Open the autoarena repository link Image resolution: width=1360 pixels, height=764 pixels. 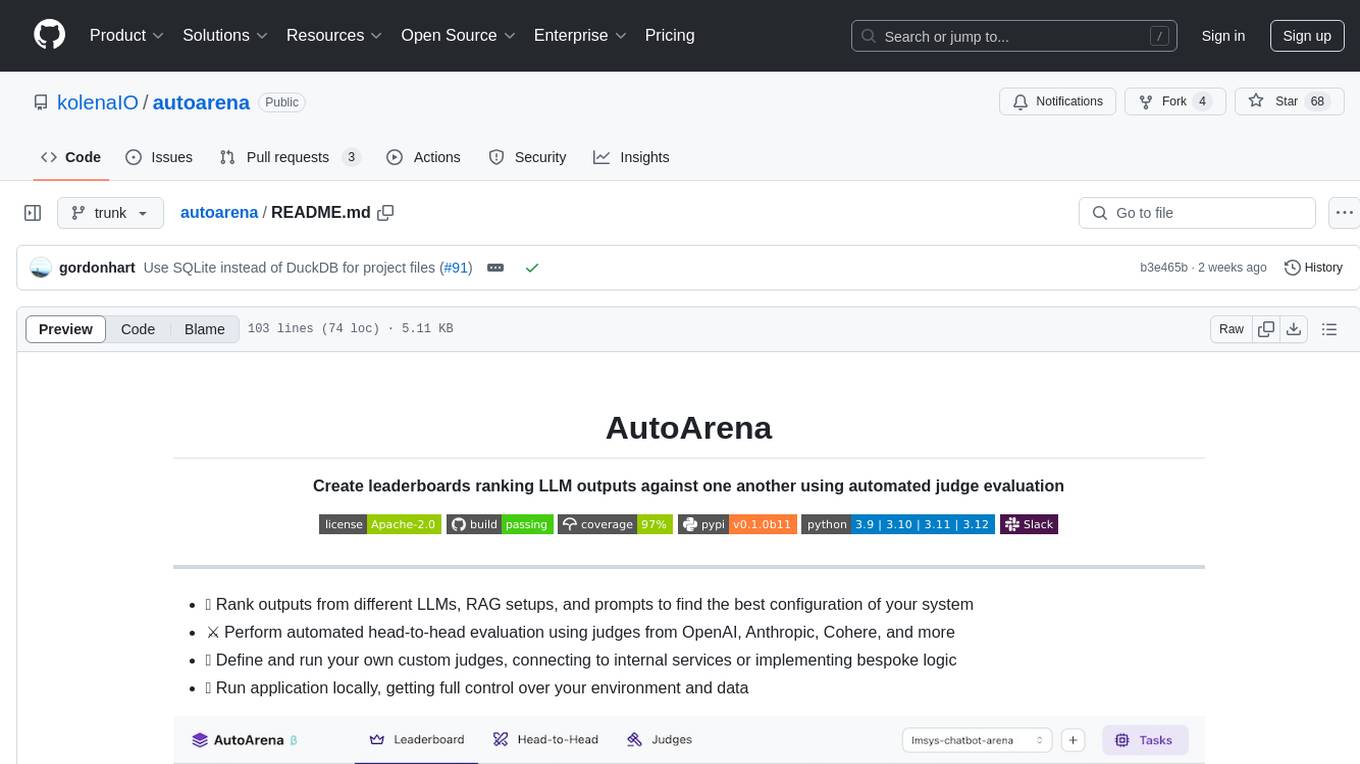(x=201, y=102)
